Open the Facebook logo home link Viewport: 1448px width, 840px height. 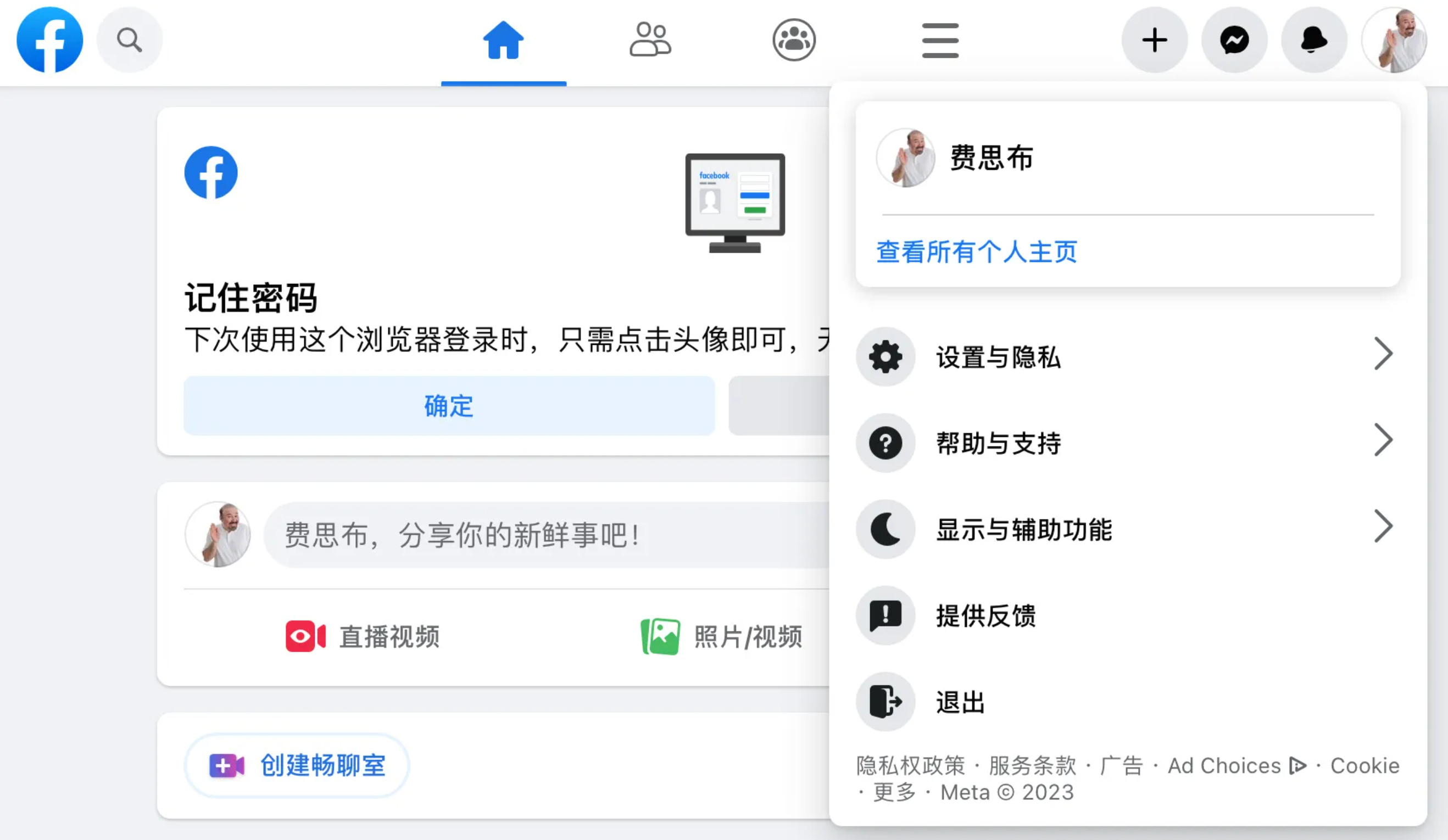pyautogui.click(x=50, y=40)
